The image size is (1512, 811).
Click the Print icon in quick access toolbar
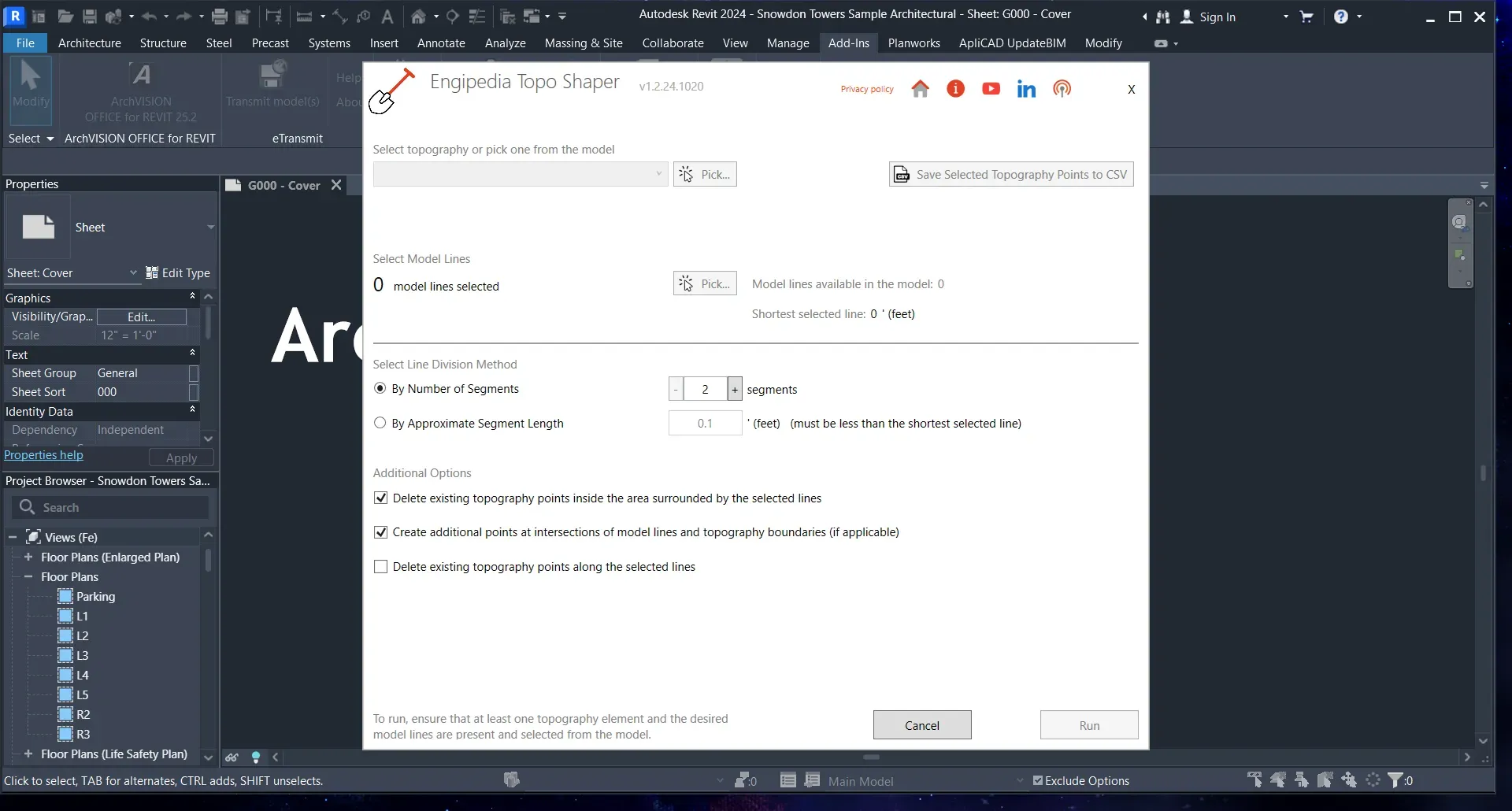pos(220,16)
